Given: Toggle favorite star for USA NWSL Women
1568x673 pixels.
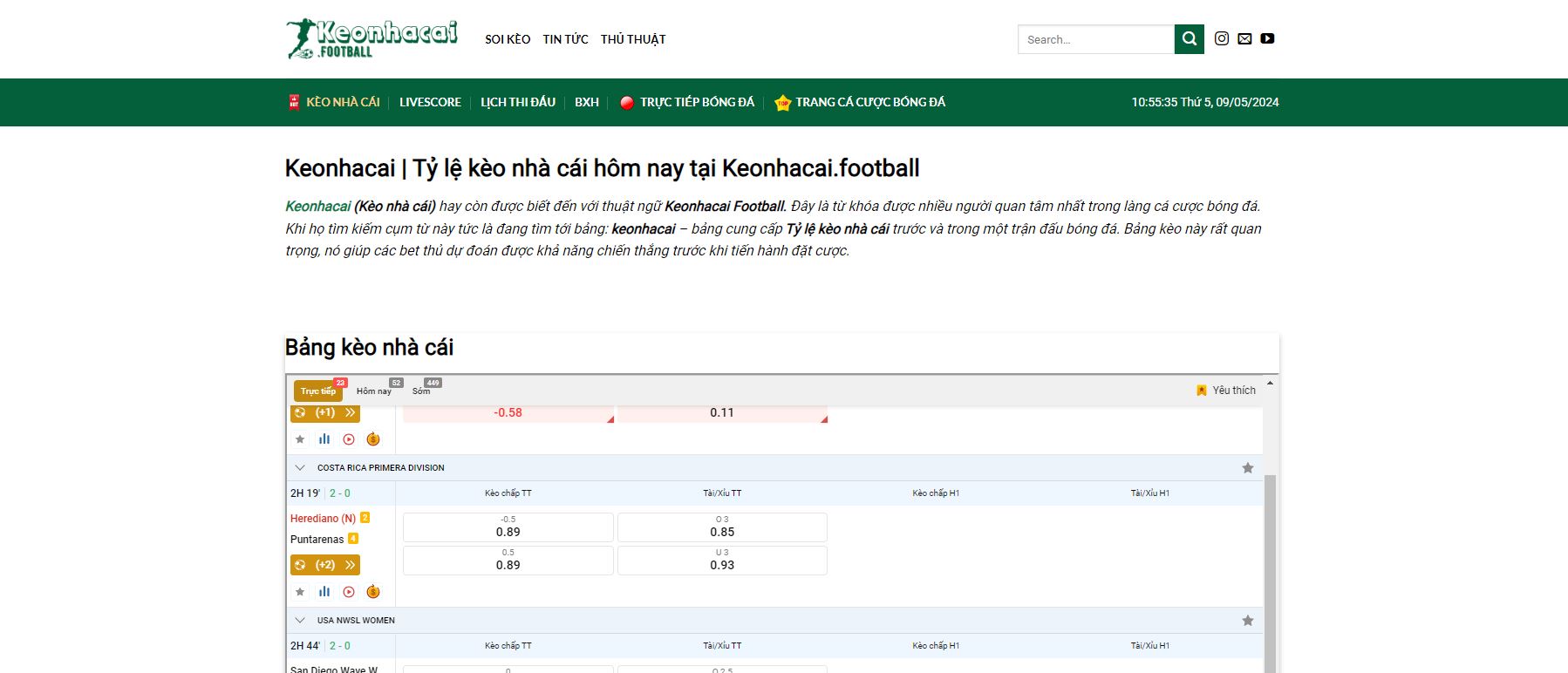Looking at the screenshot, I should 1247,621.
